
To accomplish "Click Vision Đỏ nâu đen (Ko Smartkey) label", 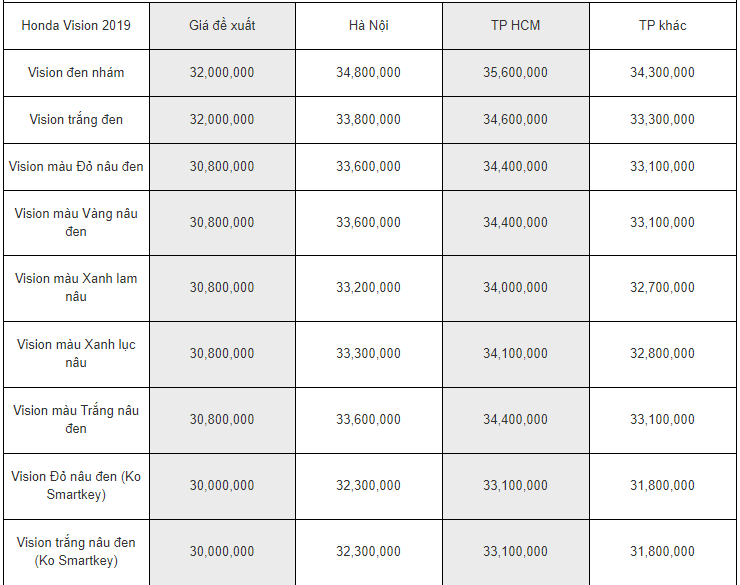I will pyautogui.click(x=76, y=486).
